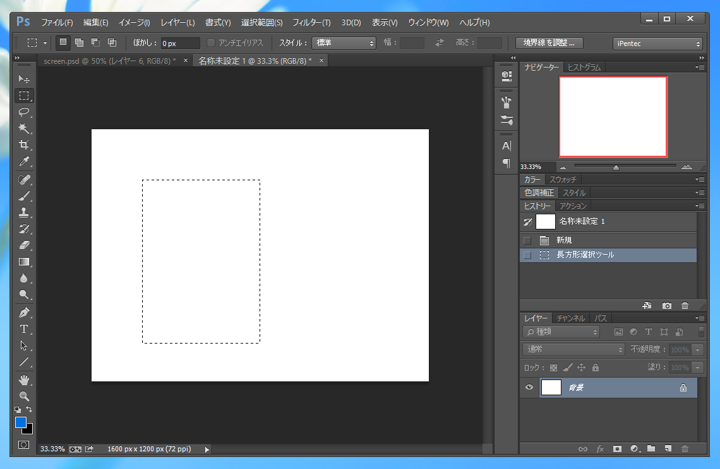Select the Pen tool
Image resolution: width=720 pixels, height=469 pixels.
(x=24, y=313)
